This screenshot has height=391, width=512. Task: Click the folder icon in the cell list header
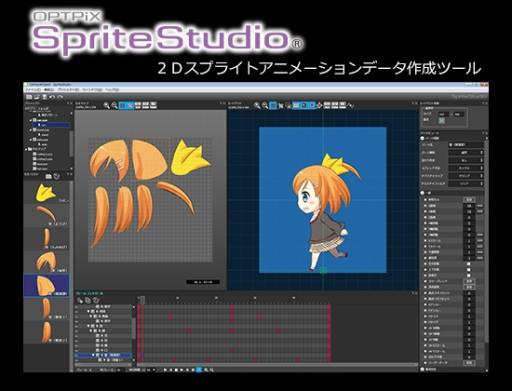click(48, 176)
